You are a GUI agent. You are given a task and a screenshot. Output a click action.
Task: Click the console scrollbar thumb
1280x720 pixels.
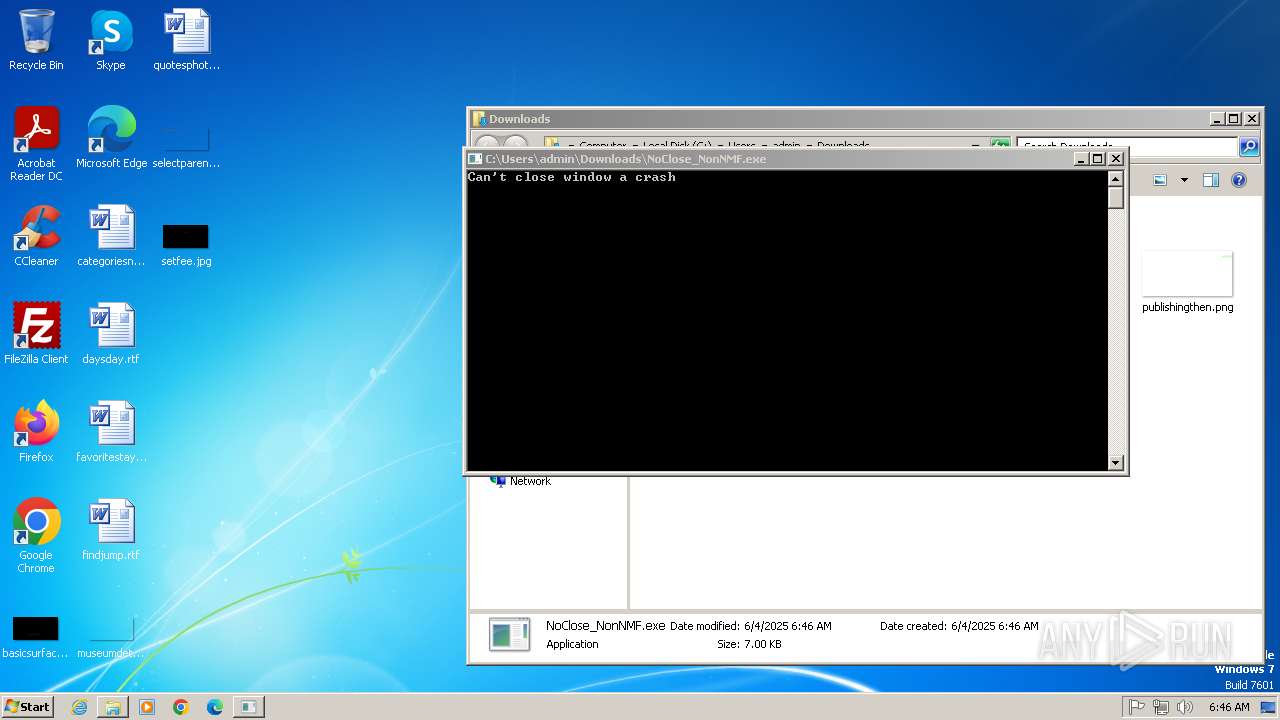point(1116,197)
